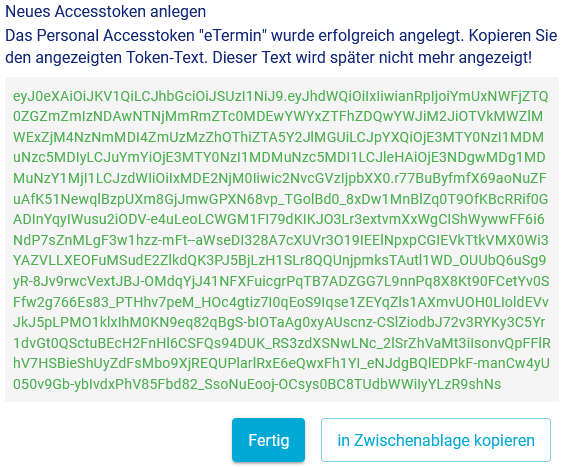Viewport: 578px width, 467px height.
Task: Click token line starting with WExZjM4NzNmMDI4
Action: click(278, 137)
